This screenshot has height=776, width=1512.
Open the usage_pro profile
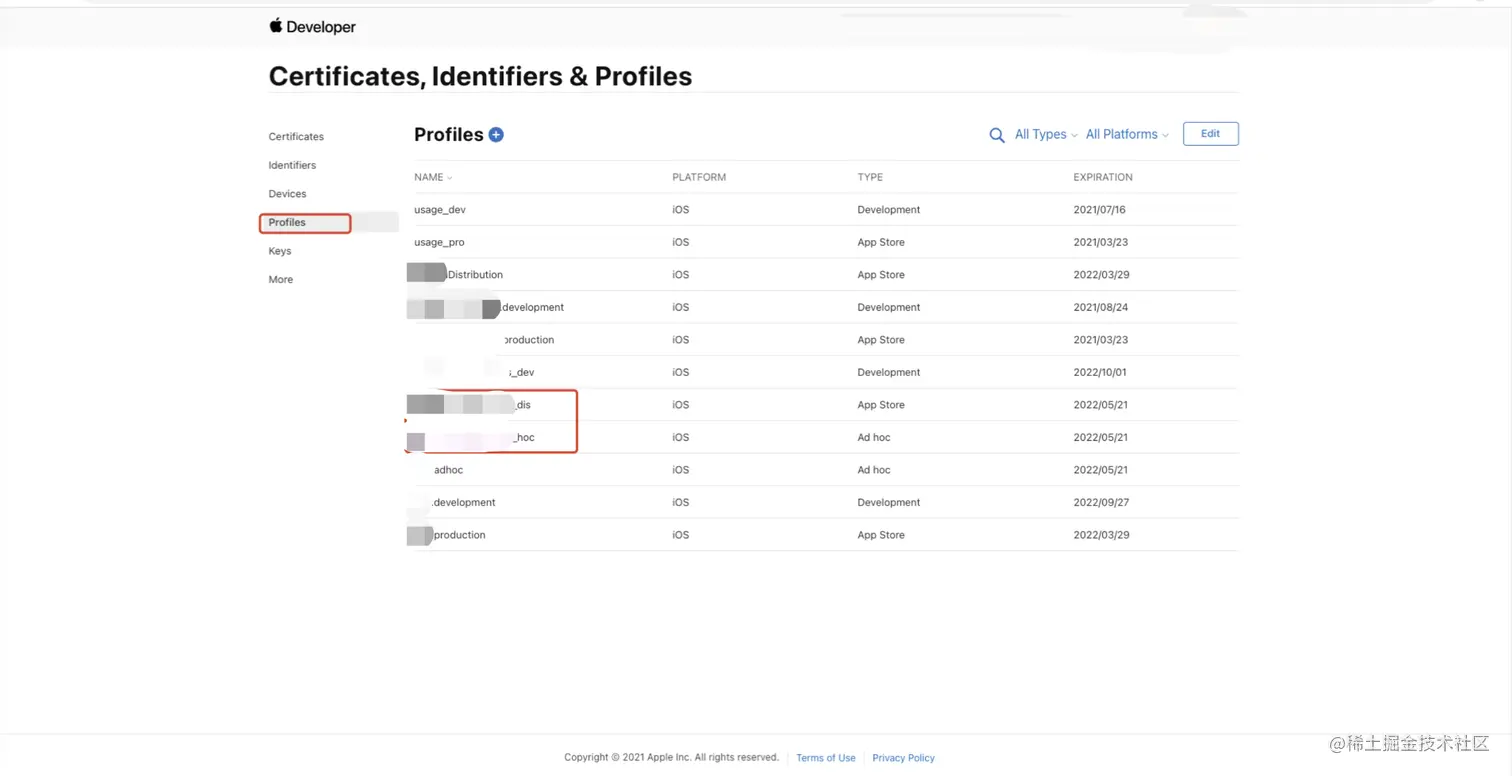point(826,242)
